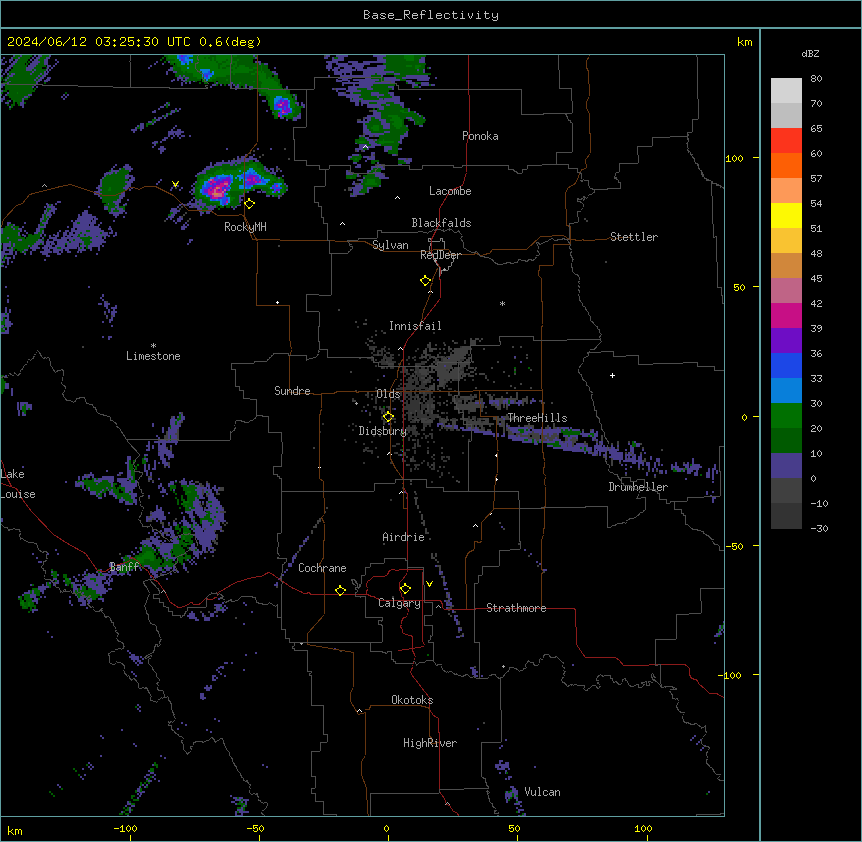Click the yellow diamond marker south of RedDeer
The height and width of the screenshot is (842, 862).
tap(426, 281)
